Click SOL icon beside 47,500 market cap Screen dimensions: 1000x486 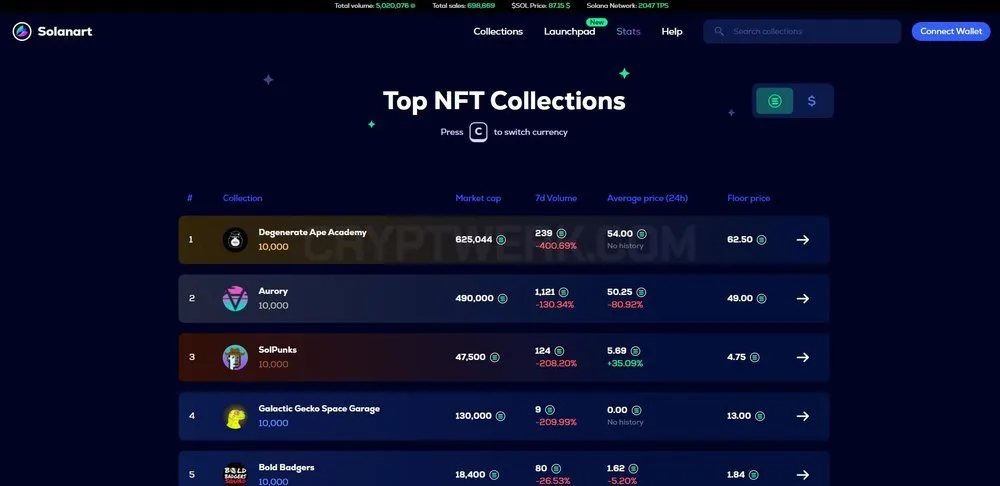(495, 357)
